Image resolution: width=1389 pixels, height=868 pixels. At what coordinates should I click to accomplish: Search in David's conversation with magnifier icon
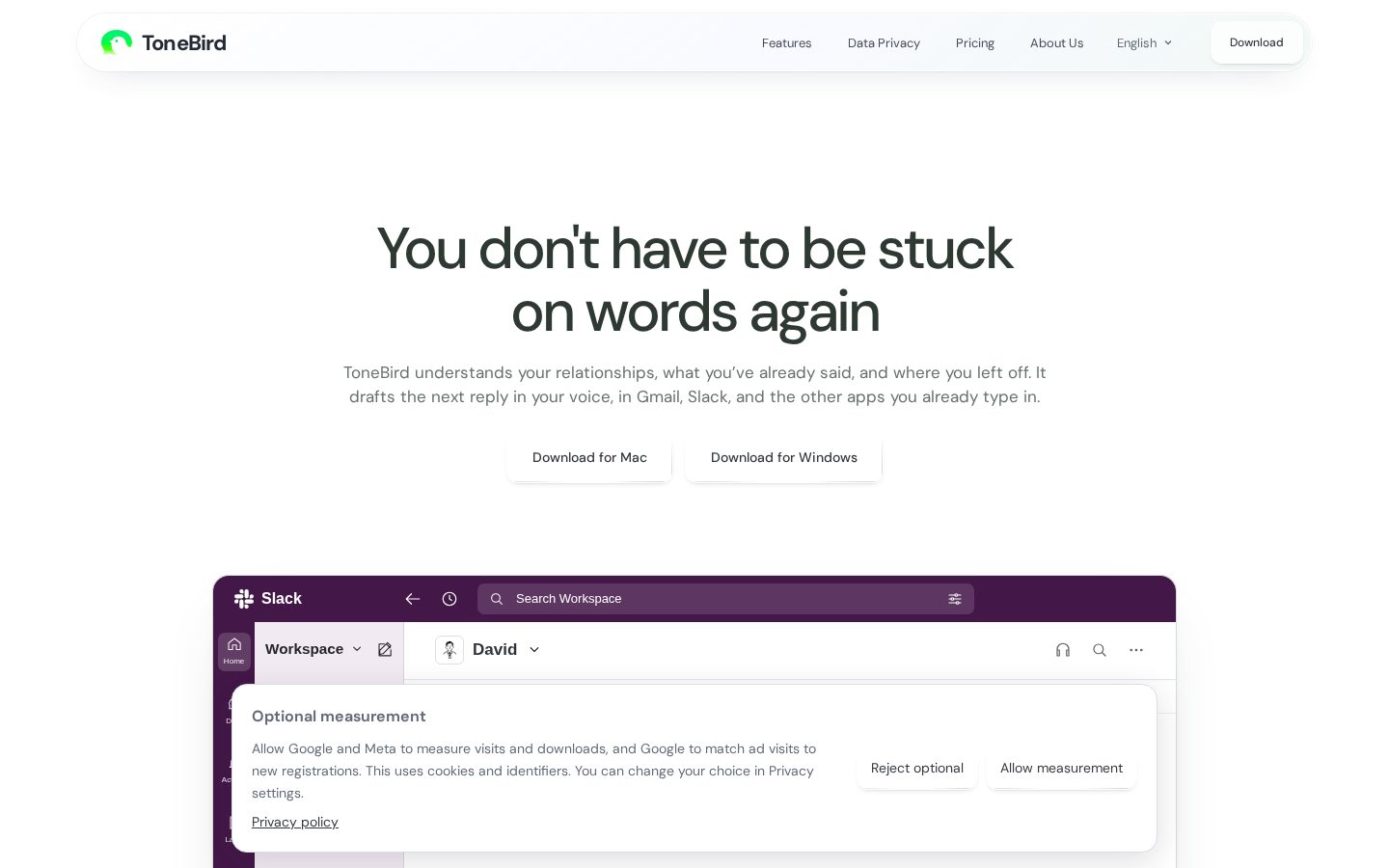coord(1100,650)
